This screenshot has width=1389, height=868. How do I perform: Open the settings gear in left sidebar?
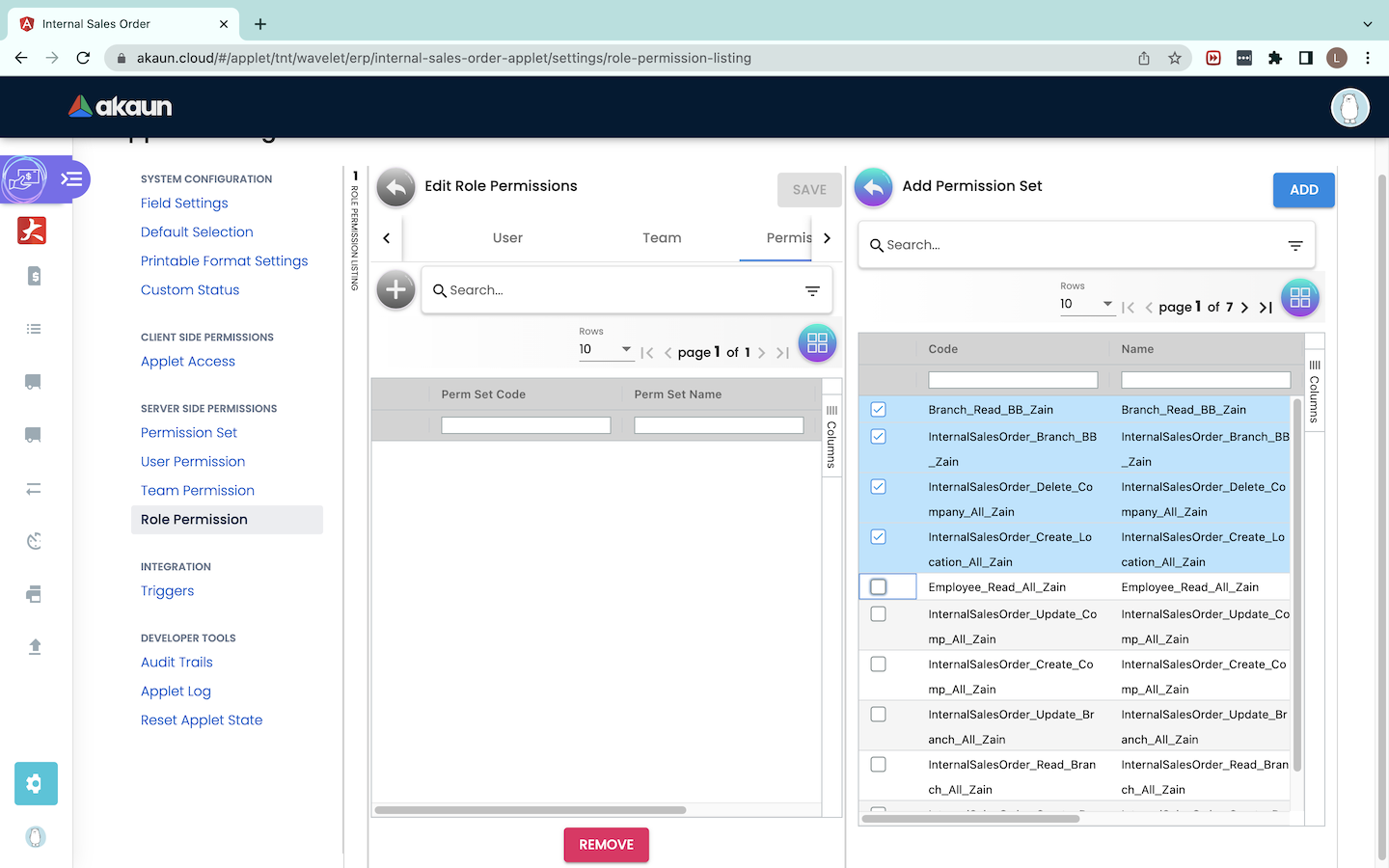pyautogui.click(x=36, y=783)
